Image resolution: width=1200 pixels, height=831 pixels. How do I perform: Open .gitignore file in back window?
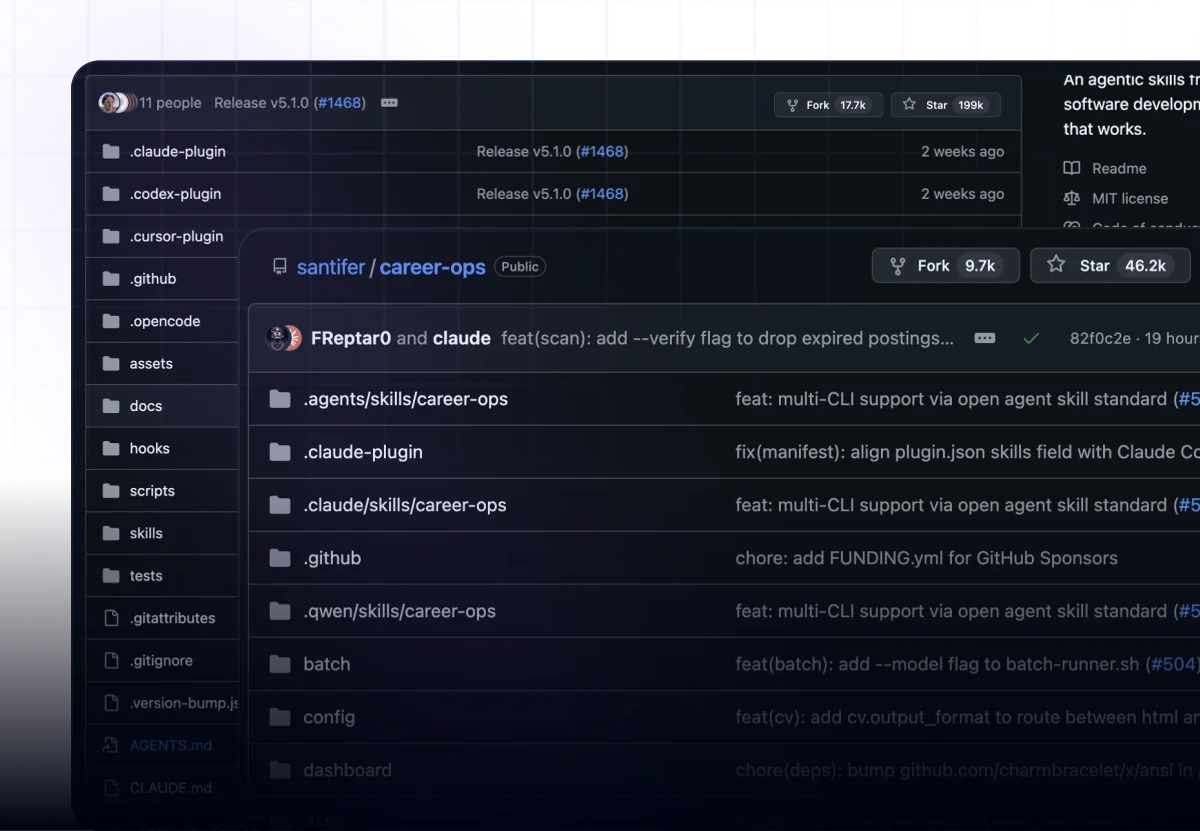[x=161, y=660]
